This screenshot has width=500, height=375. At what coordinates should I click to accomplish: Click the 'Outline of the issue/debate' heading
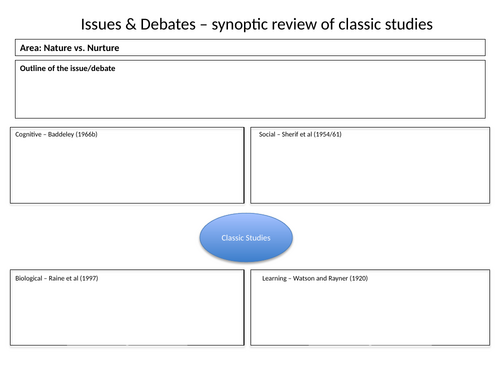tap(67, 68)
